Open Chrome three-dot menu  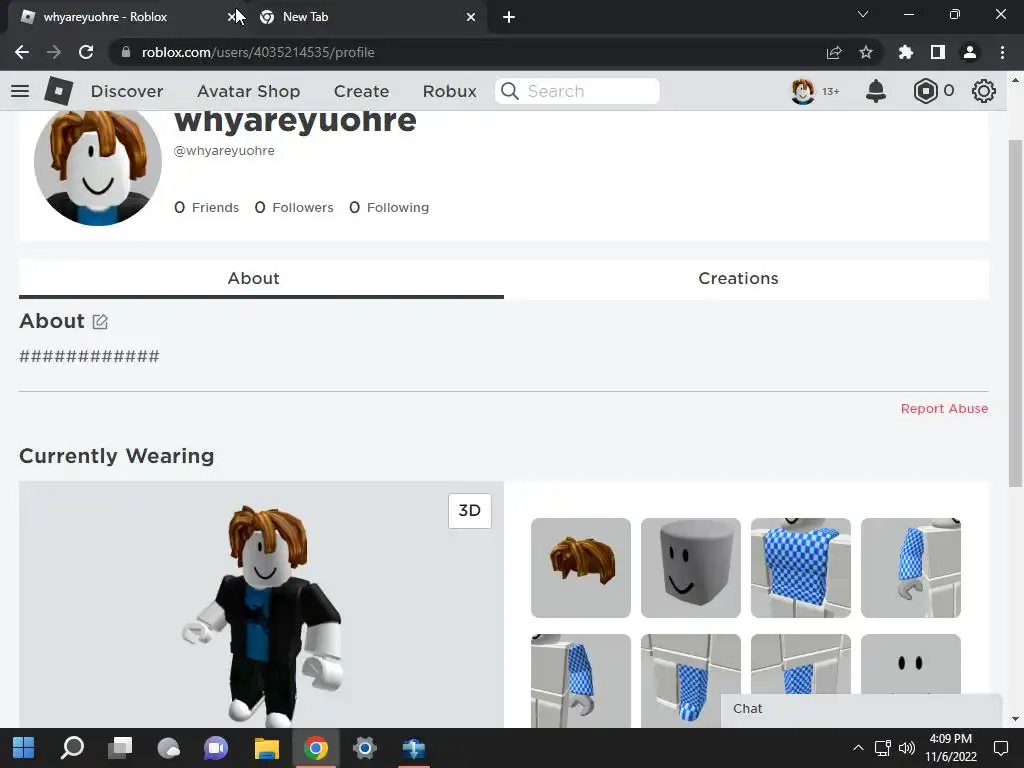click(1002, 52)
